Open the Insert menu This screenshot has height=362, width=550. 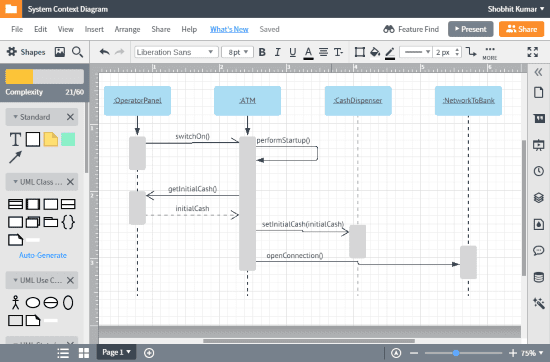(x=94, y=29)
